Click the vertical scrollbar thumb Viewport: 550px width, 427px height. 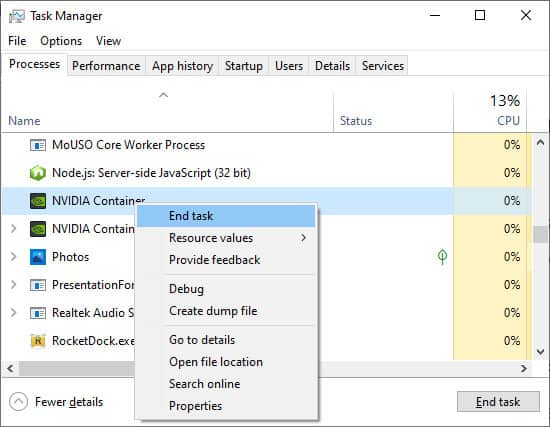pyautogui.click(x=541, y=234)
